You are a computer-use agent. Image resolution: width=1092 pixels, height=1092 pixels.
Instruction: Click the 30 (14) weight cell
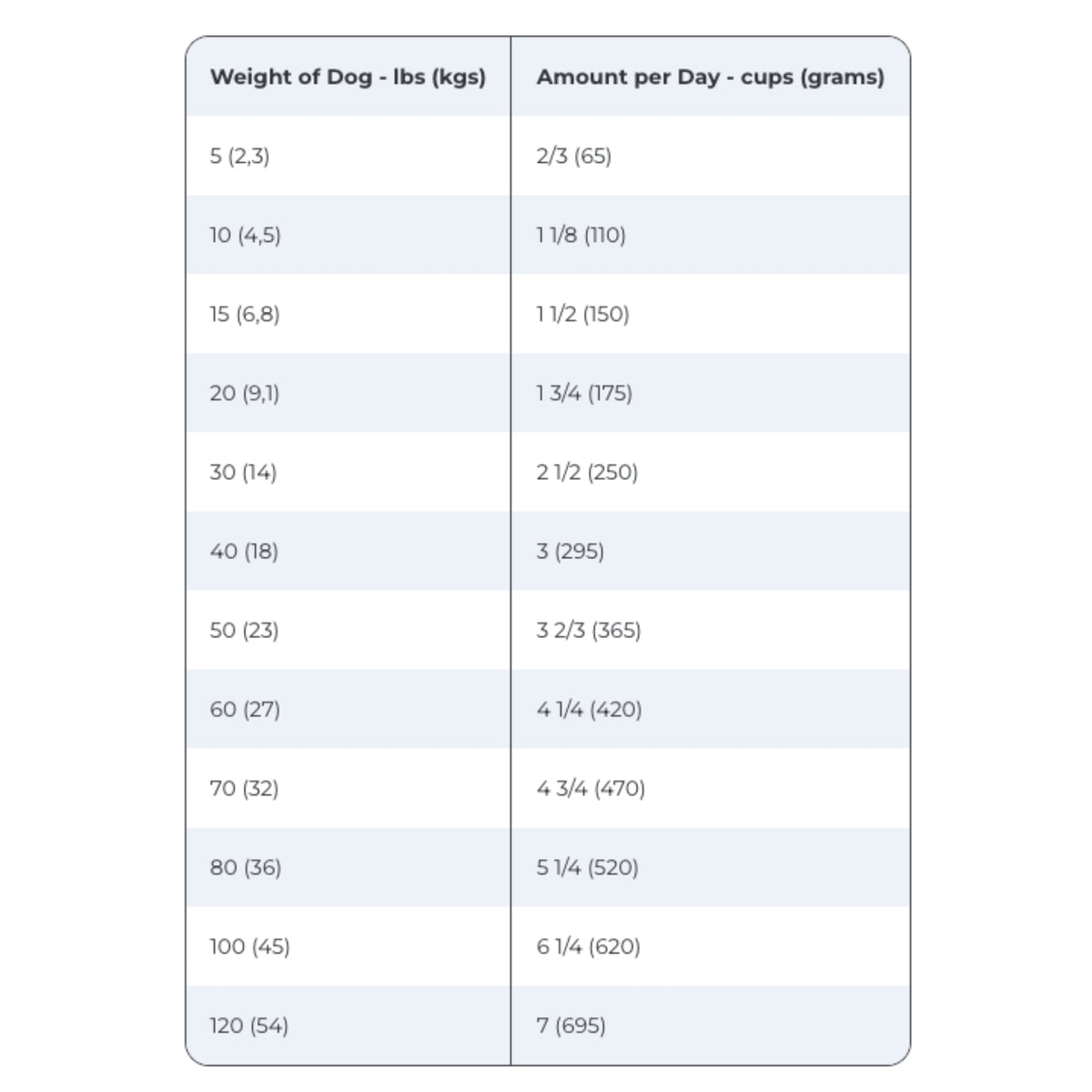243,472
